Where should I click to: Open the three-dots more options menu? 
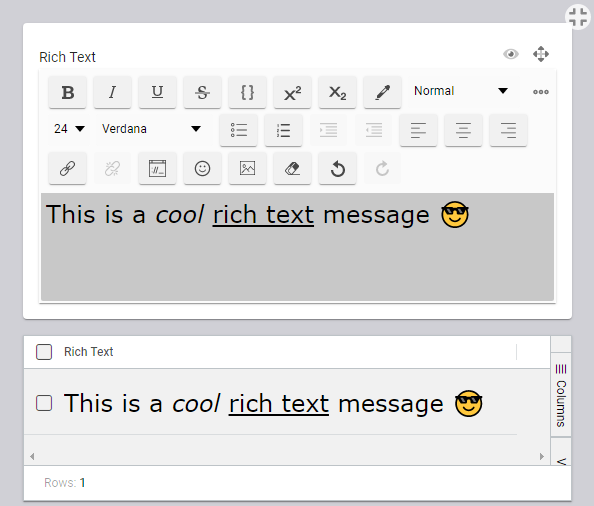pos(541,92)
